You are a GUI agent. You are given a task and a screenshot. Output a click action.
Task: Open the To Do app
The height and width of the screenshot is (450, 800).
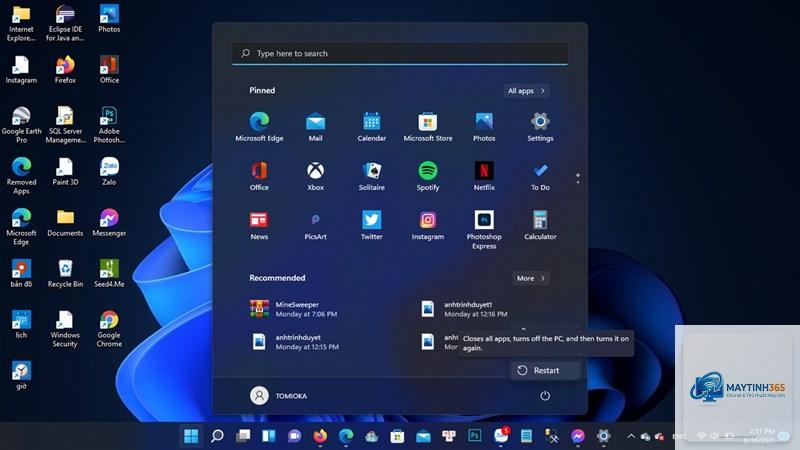click(540, 176)
